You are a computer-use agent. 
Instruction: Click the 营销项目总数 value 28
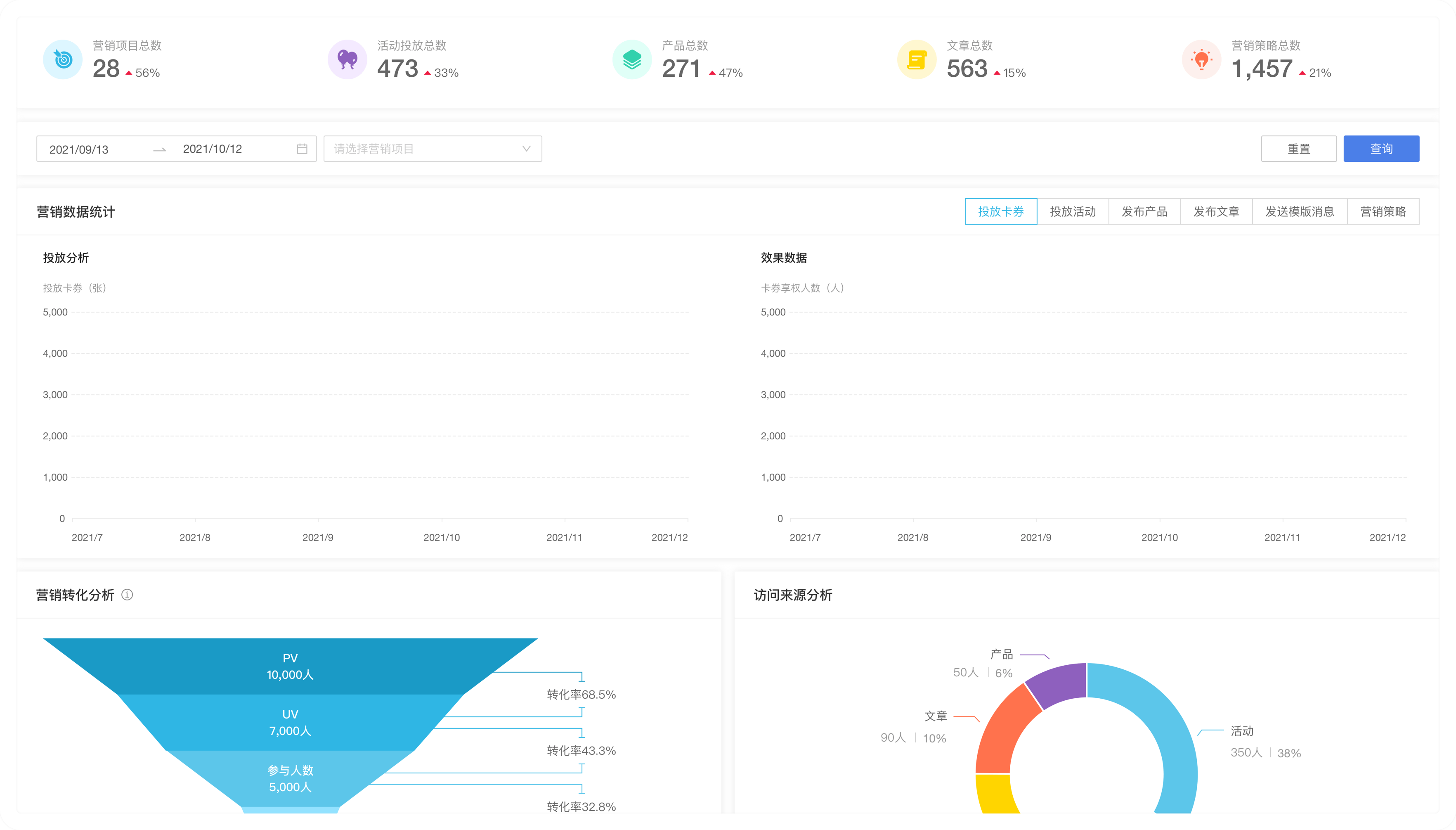click(106, 69)
